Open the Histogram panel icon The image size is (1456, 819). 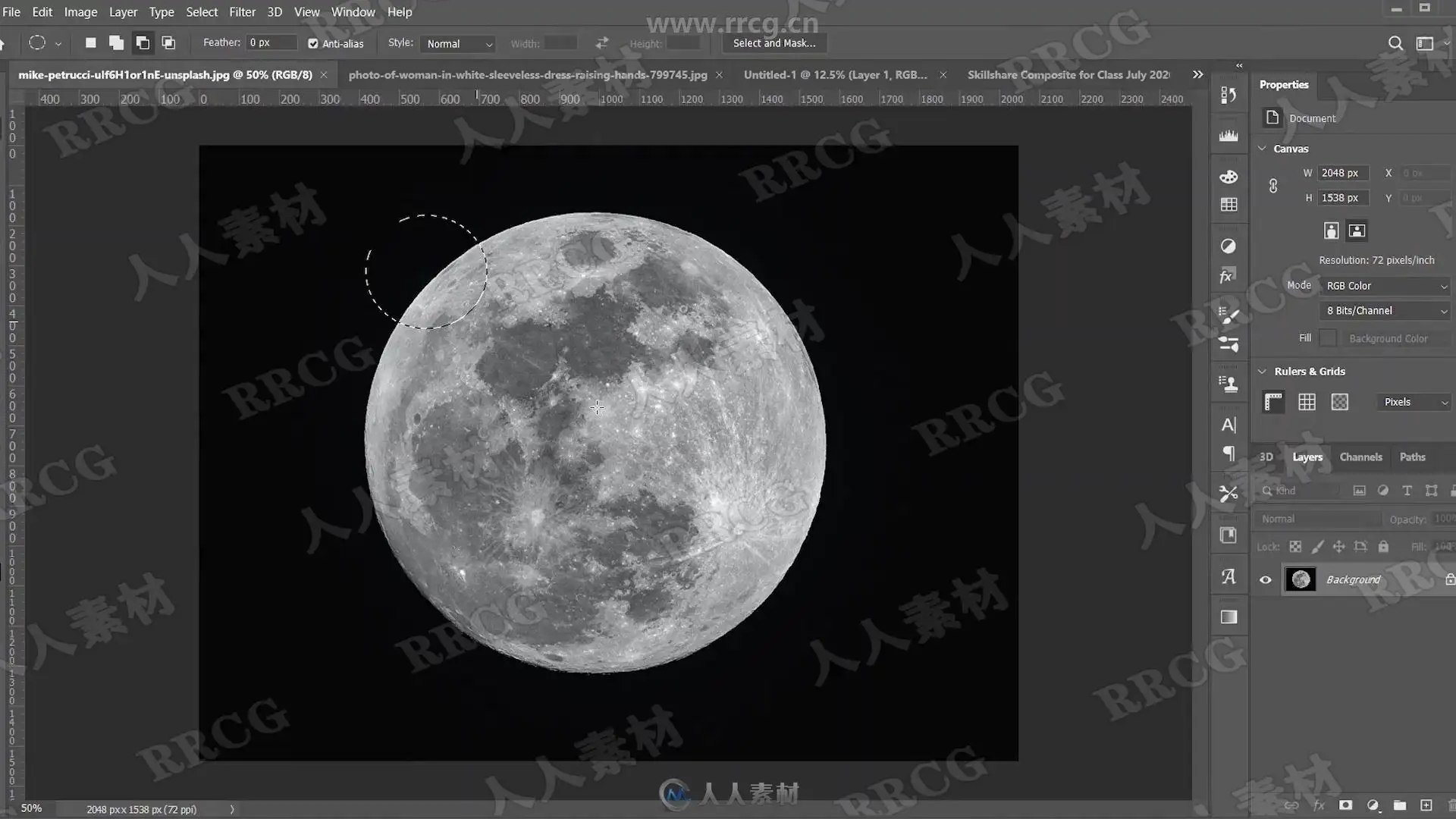(1228, 136)
